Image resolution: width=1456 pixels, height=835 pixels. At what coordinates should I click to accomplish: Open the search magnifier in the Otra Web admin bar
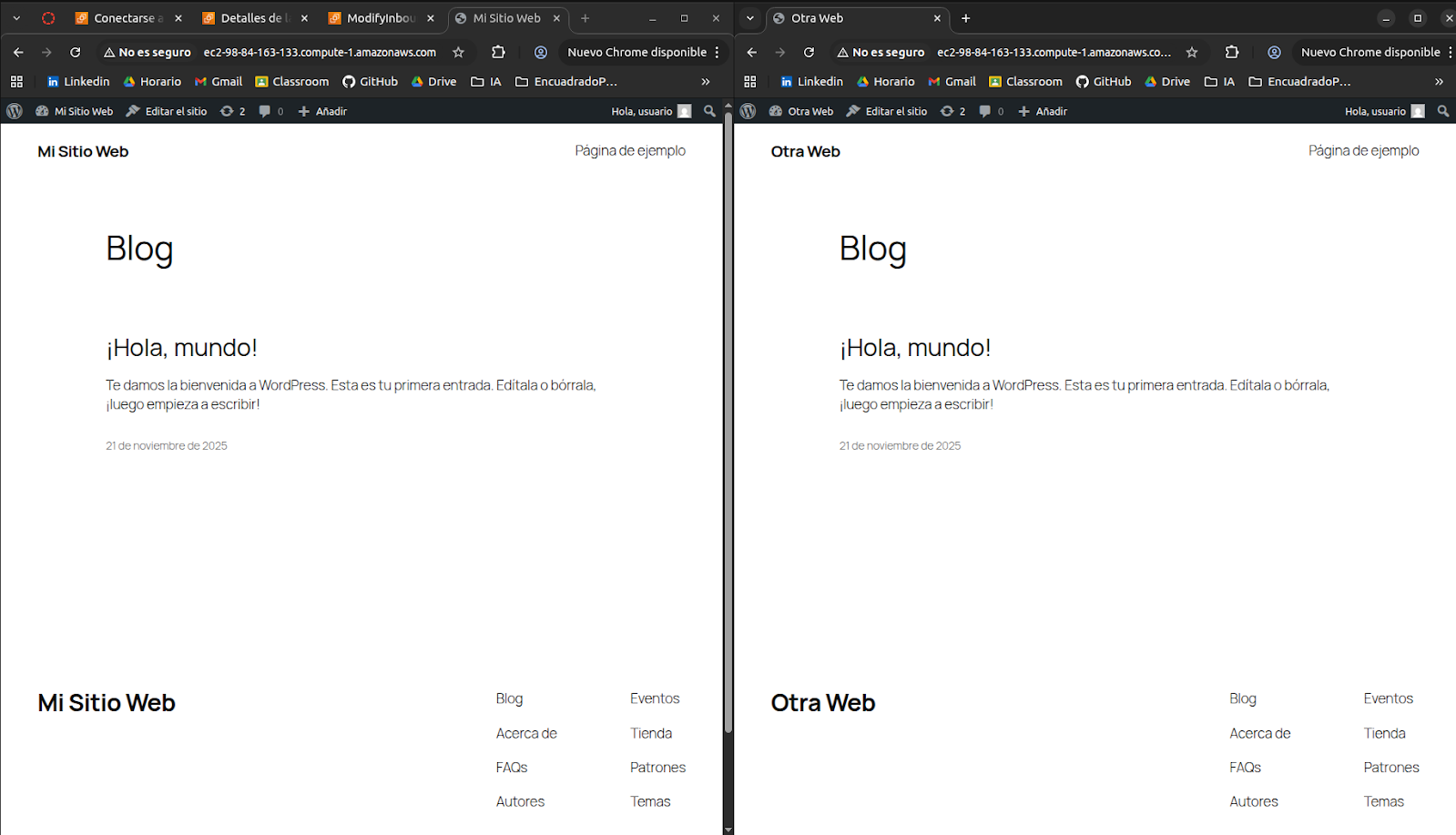tap(1442, 111)
